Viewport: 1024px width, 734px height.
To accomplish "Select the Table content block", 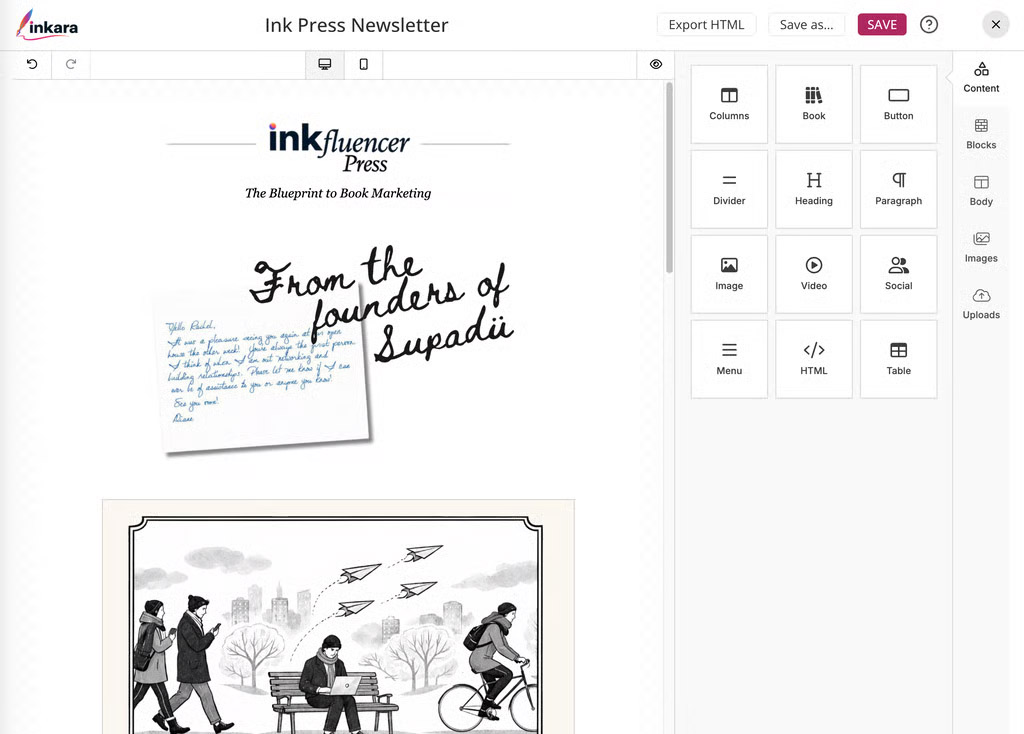I will click(x=899, y=359).
